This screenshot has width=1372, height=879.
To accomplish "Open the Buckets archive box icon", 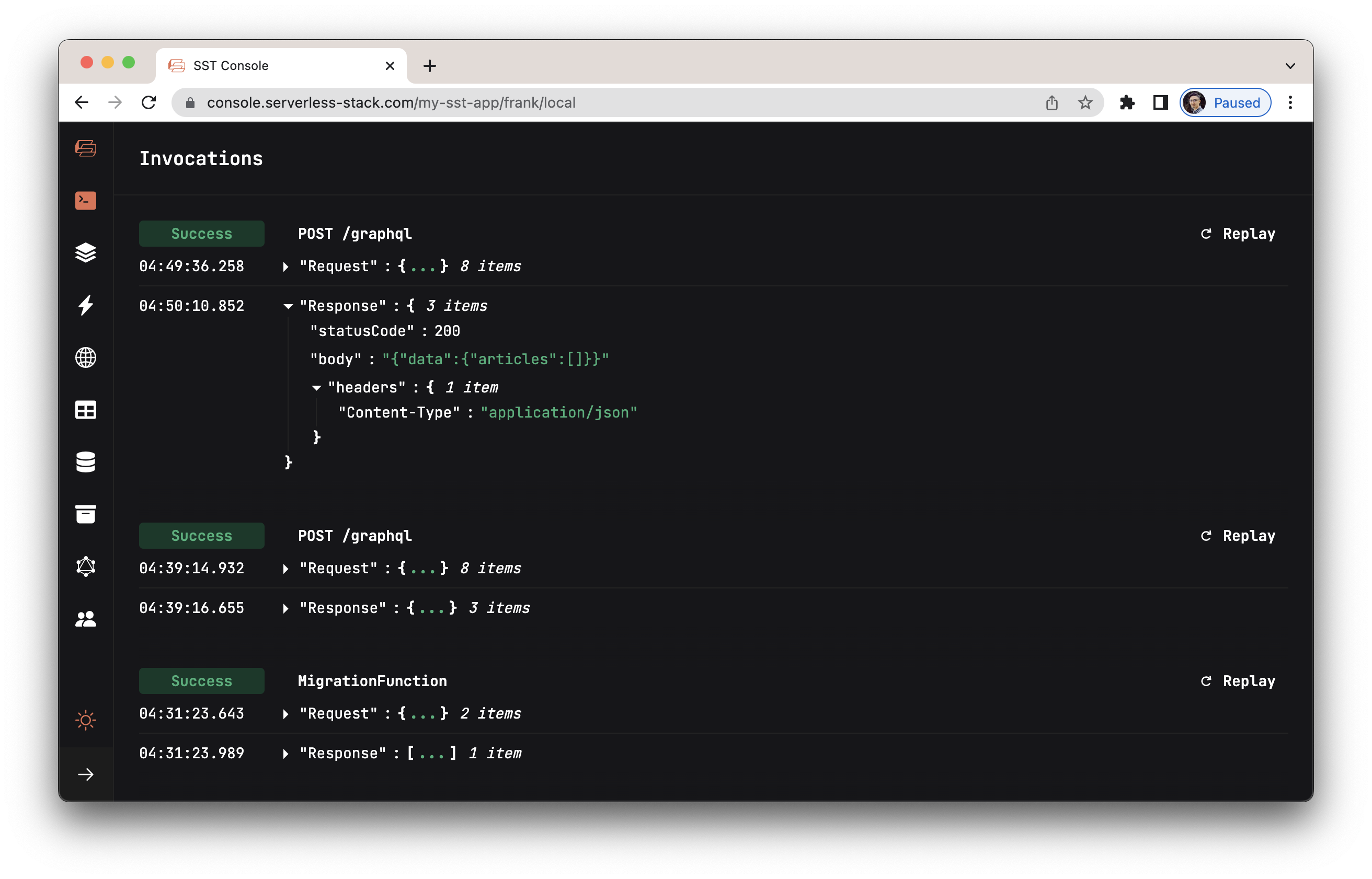I will tap(86, 514).
